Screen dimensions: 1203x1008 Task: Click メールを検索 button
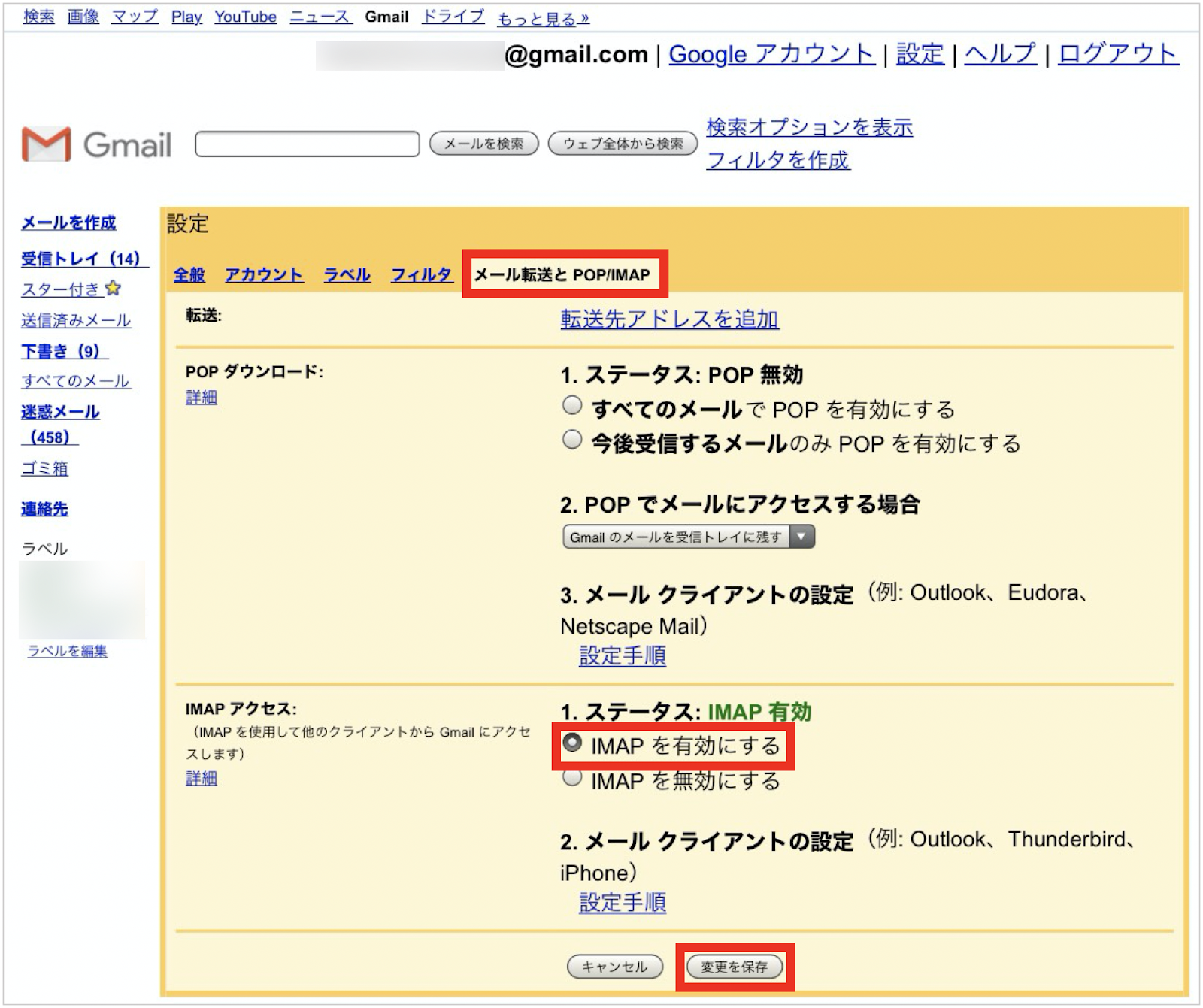(483, 144)
